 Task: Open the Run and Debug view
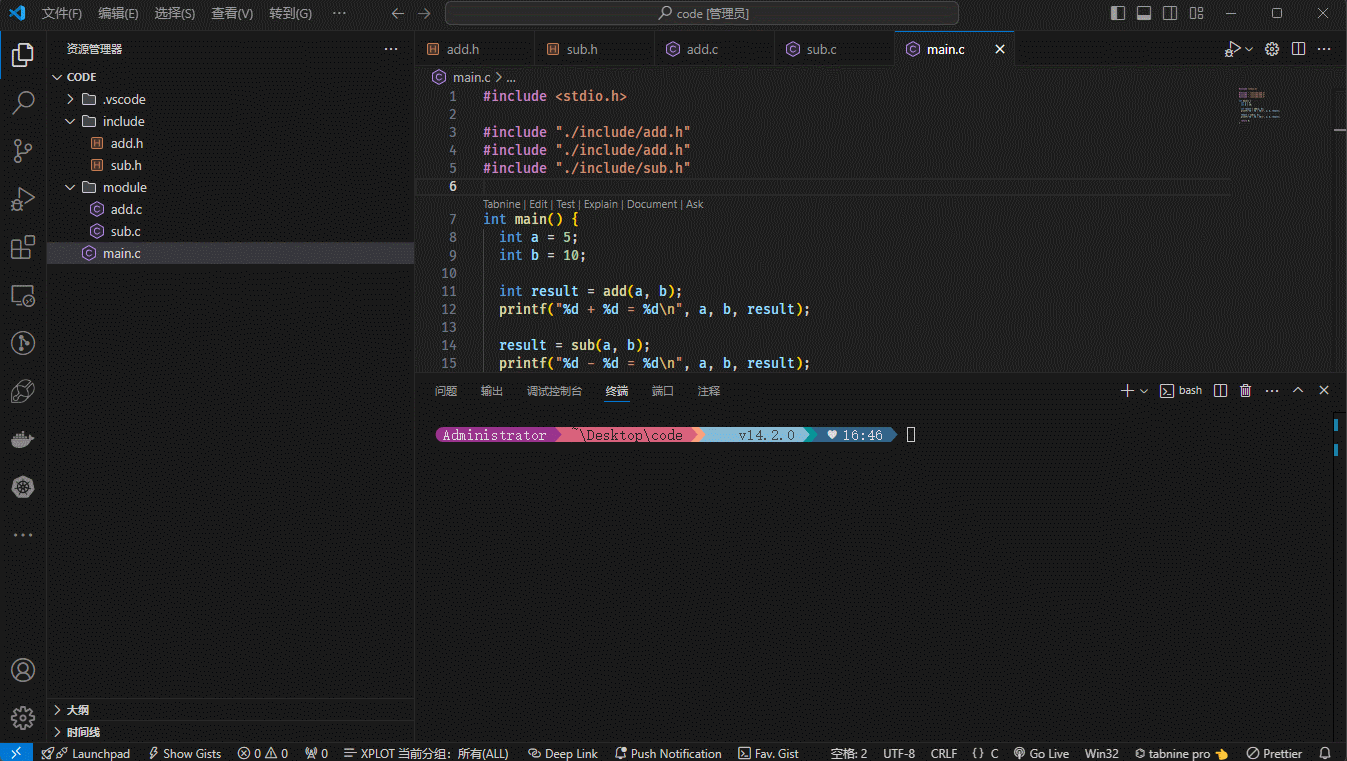23,199
